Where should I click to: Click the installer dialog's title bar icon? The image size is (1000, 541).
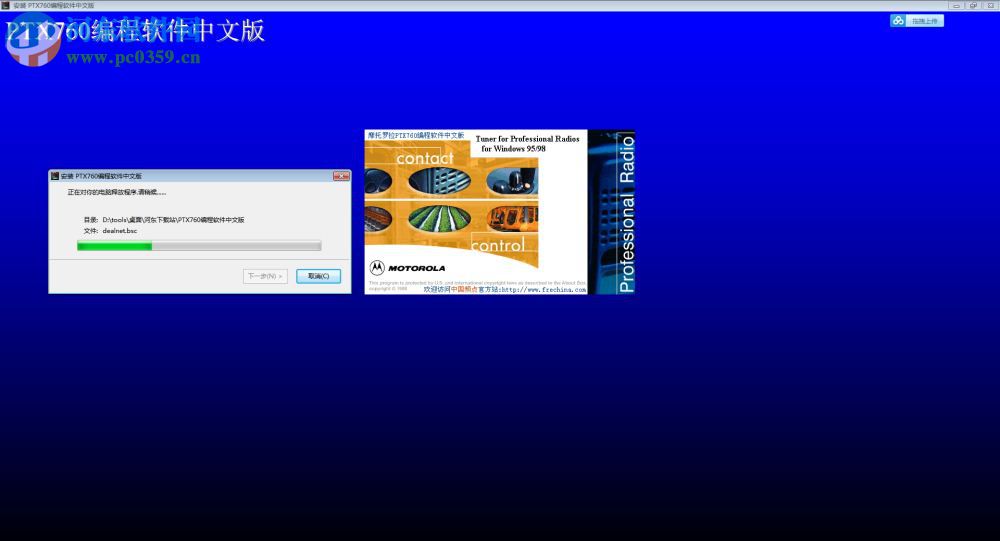pos(55,175)
